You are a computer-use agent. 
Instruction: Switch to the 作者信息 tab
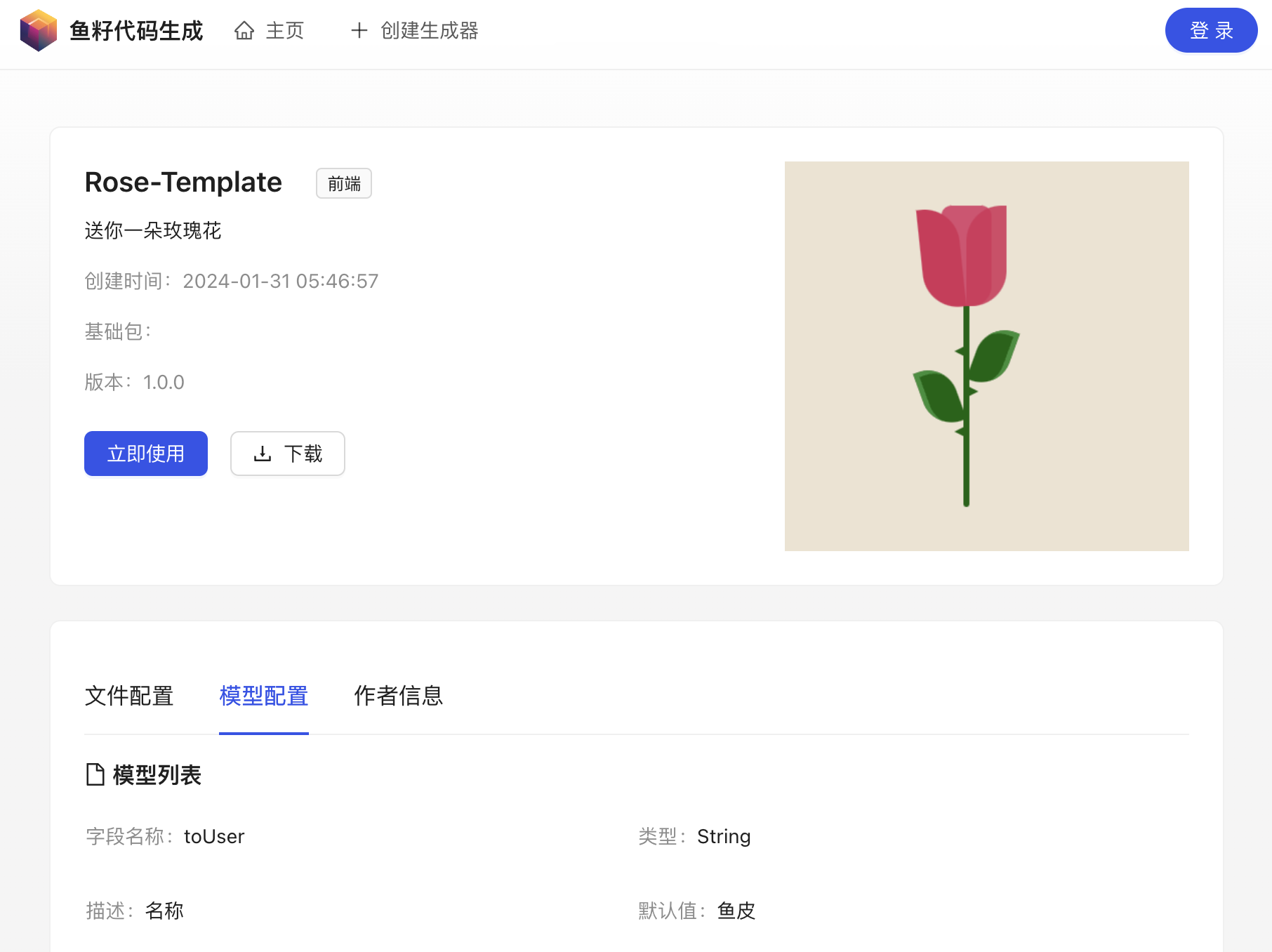click(x=398, y=696)
